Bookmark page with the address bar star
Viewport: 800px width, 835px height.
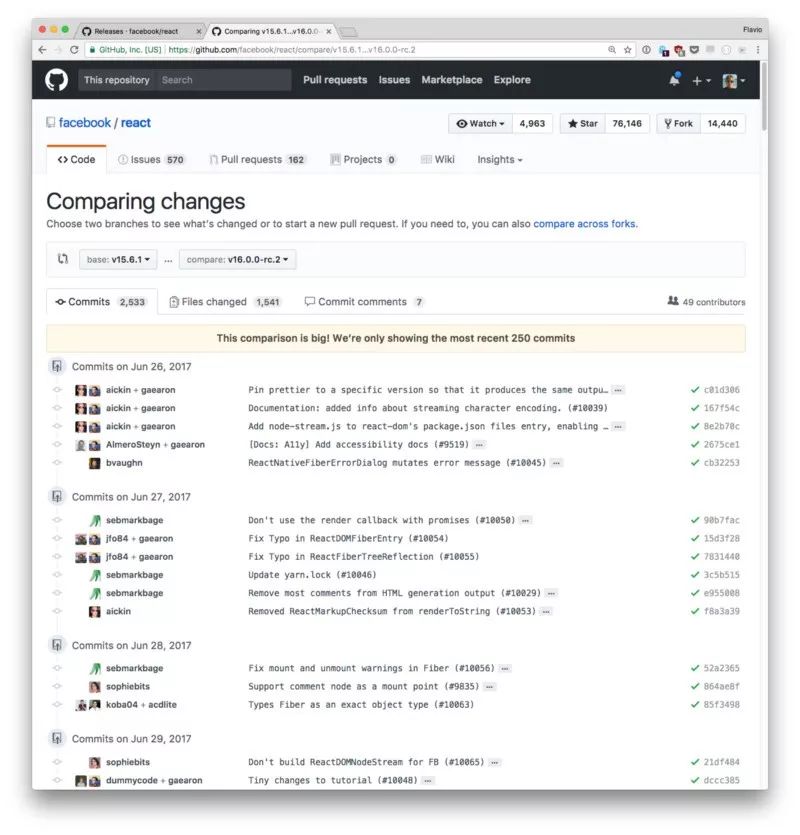[x=628, y=49]
